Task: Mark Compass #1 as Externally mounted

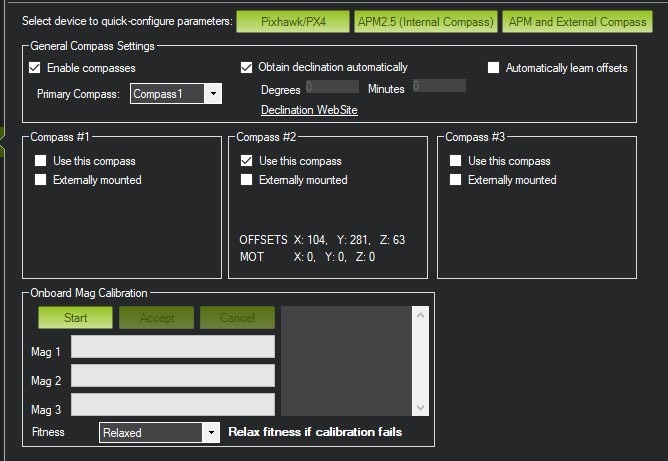Action: (x=40, y=179)
